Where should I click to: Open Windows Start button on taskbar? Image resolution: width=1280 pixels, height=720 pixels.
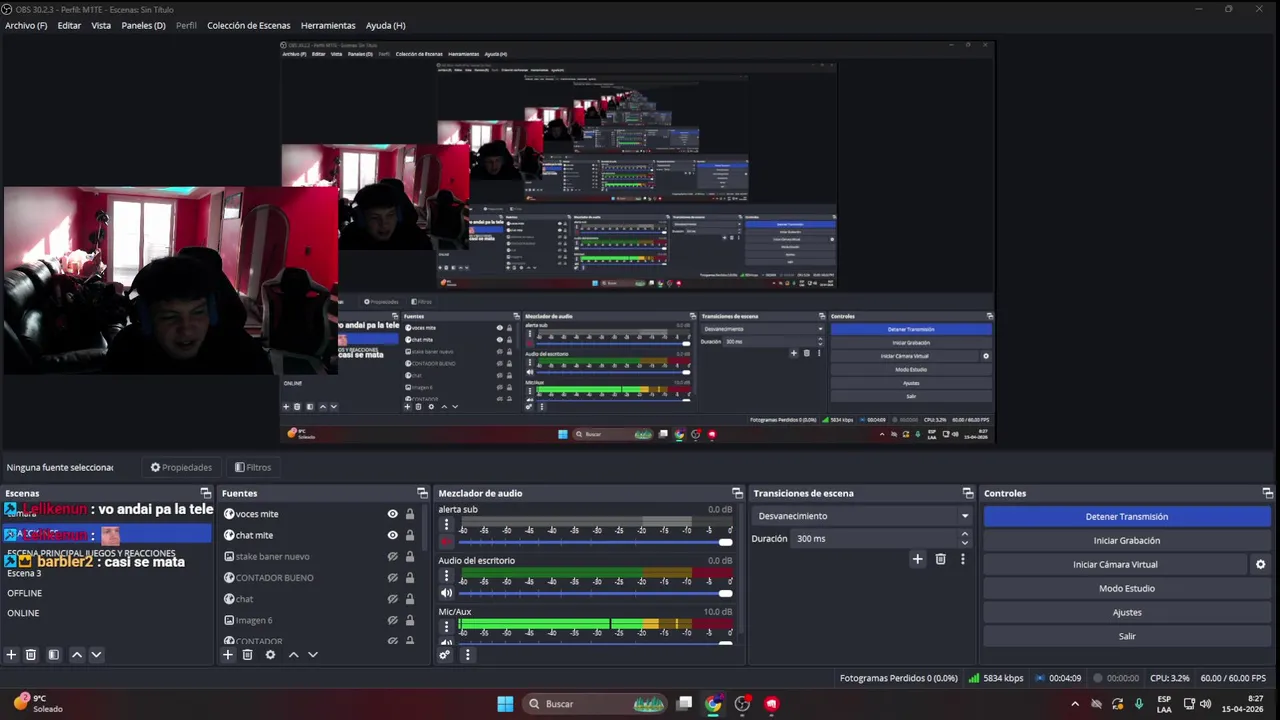click(505, 704)
